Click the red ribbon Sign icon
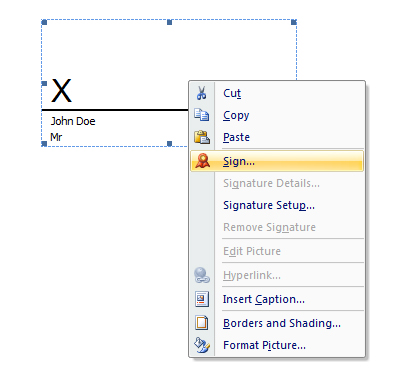Screen dimensions: 412x376 coord(202,161)
